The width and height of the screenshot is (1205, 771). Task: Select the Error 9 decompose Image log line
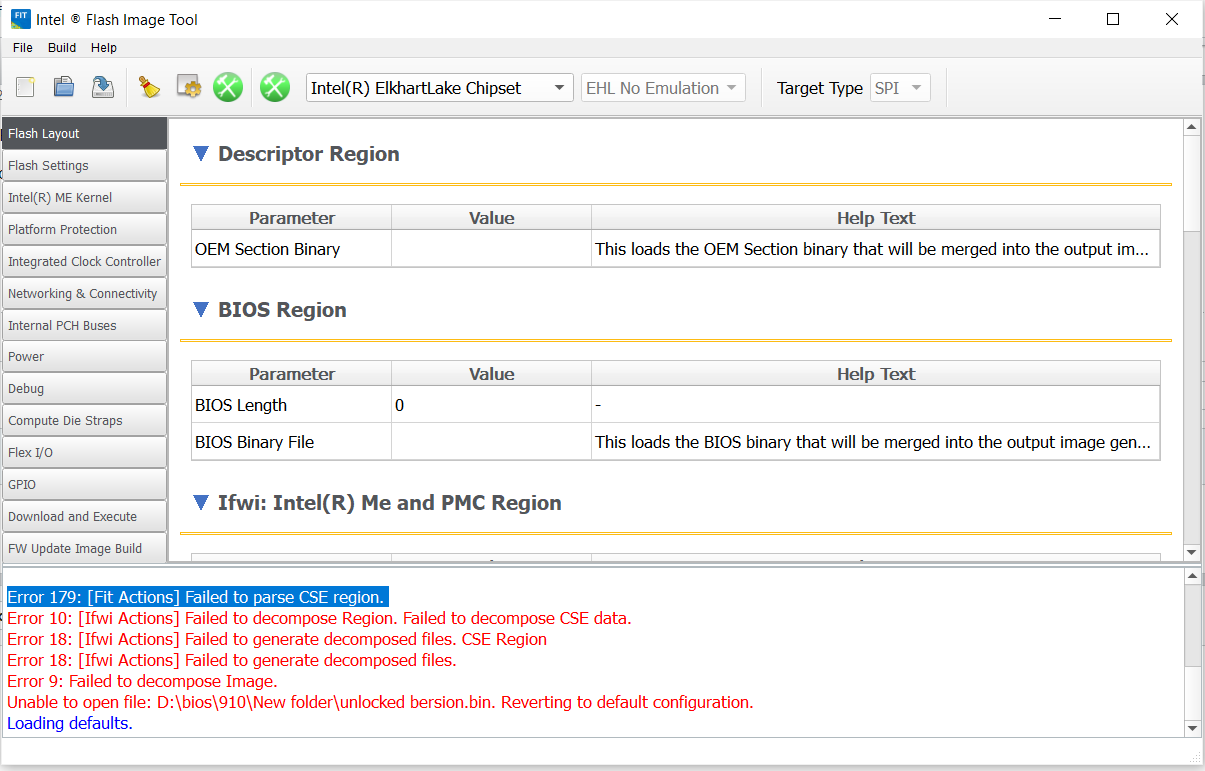[x=142, y=681]
